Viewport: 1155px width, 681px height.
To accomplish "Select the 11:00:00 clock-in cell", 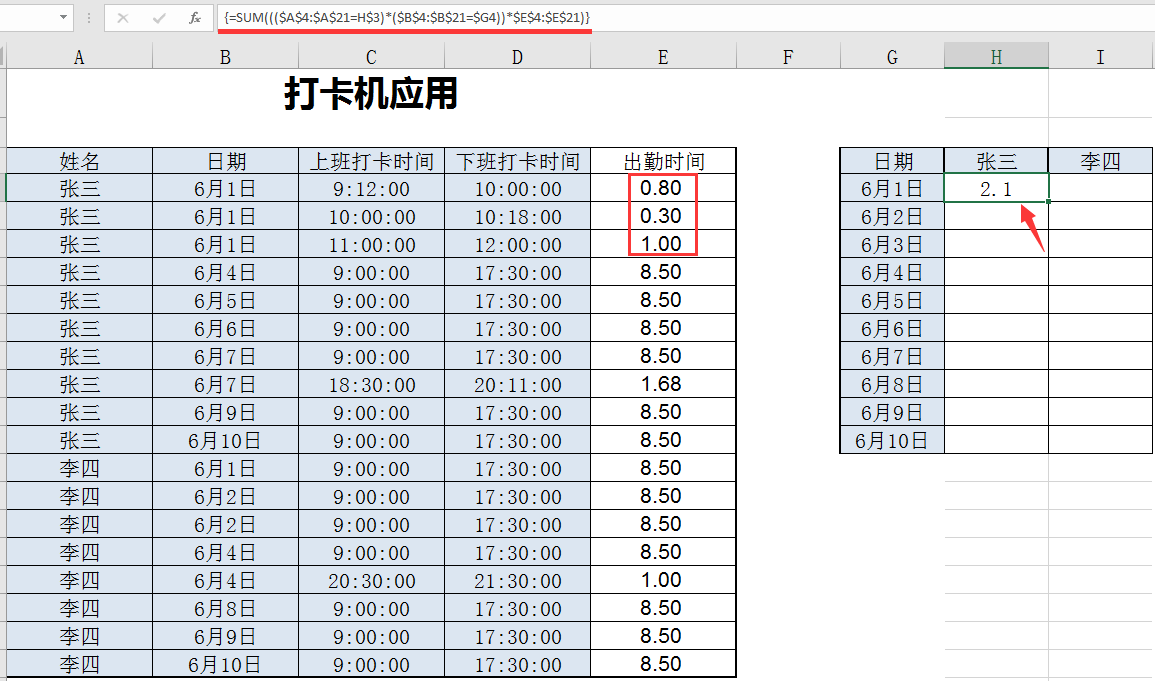I will click(371, 244).
